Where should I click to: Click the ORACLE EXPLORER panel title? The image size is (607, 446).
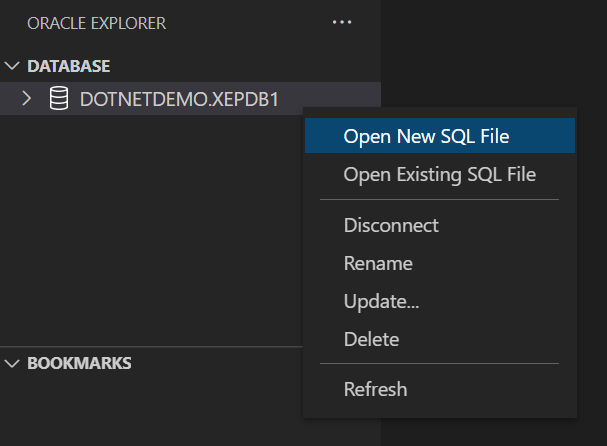click(x=96, y=23)
